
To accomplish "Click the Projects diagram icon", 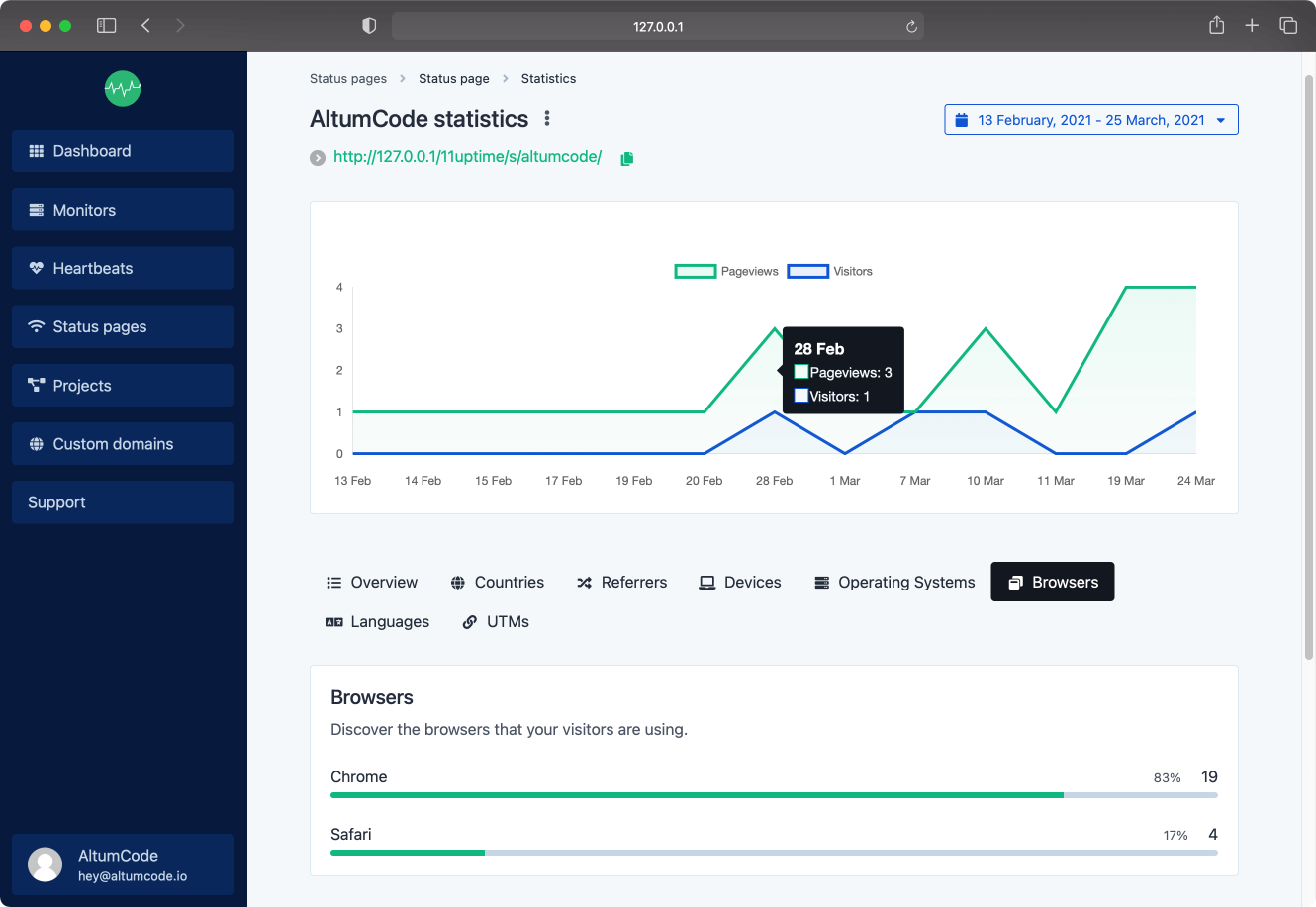I will [37, 386].
